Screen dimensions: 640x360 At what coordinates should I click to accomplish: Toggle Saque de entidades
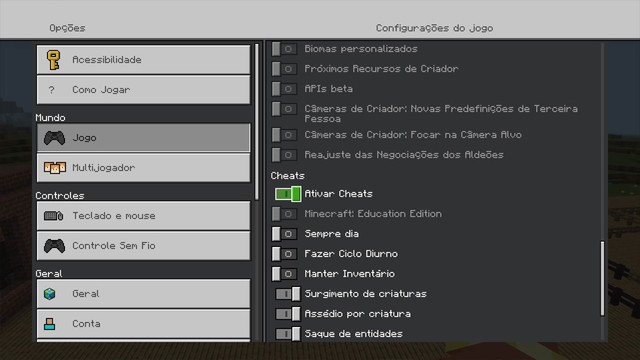pos(288,334)
